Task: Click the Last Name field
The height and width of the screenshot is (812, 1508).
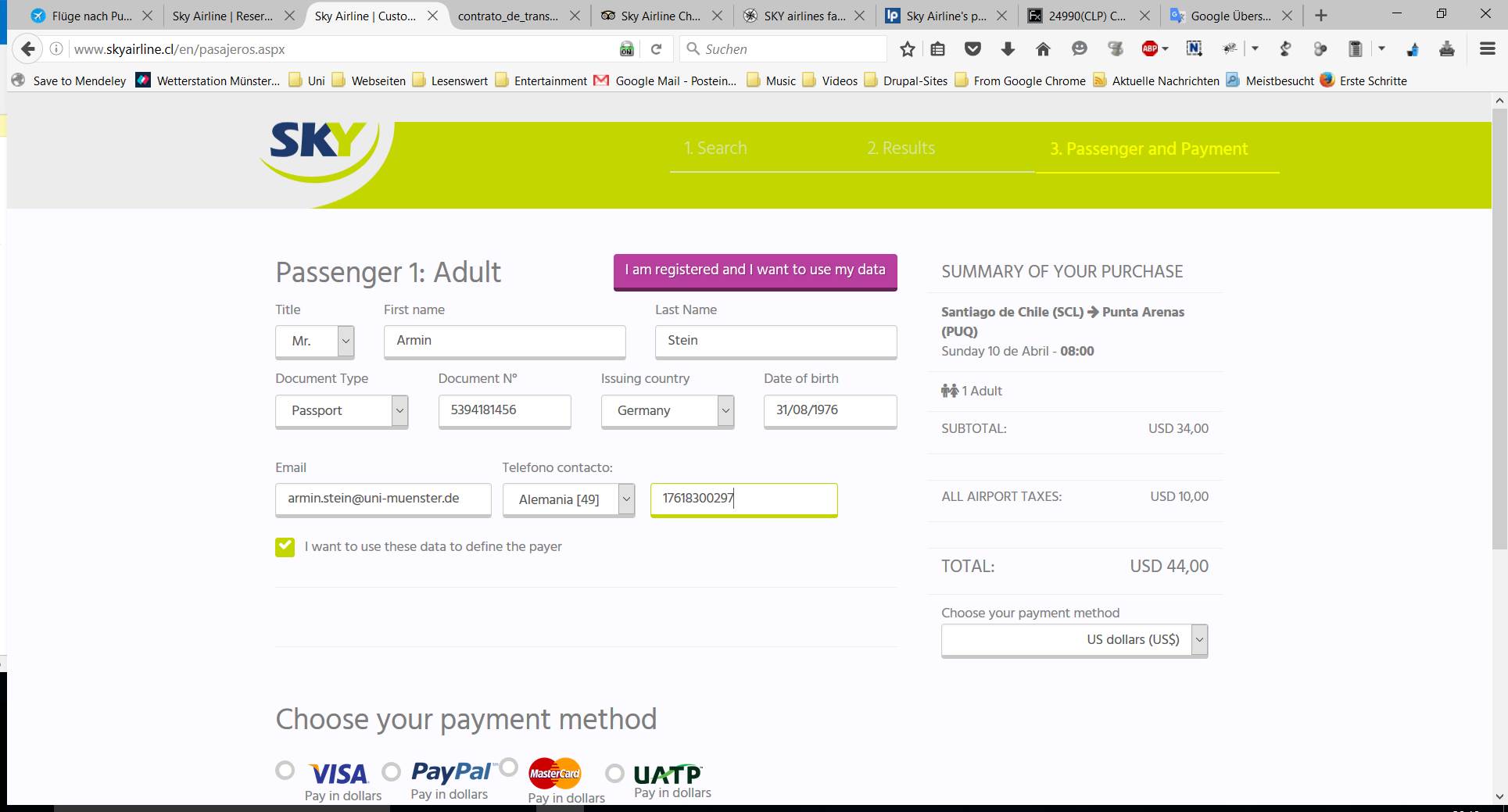Action: (x=775, y=341)
